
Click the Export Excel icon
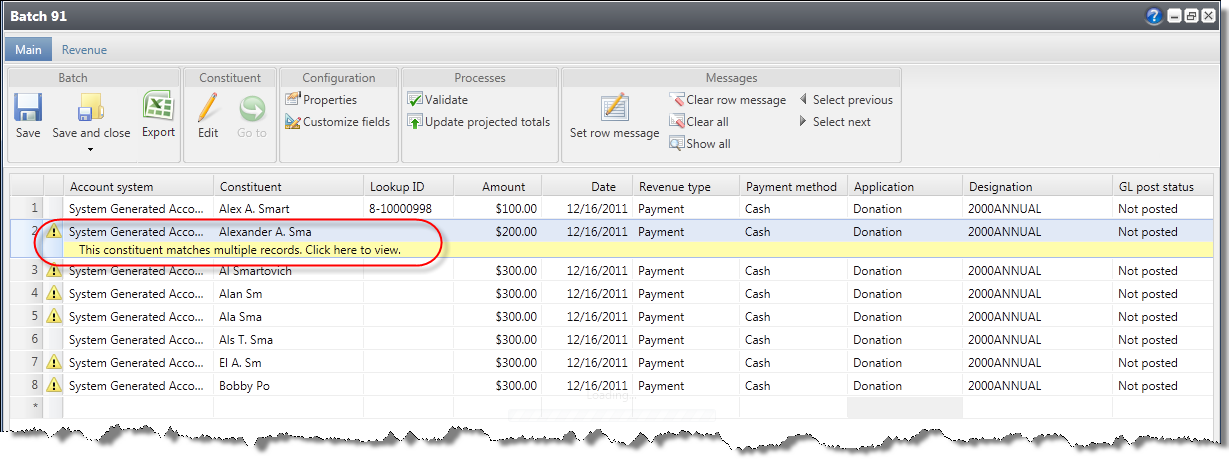coord(157,106)
